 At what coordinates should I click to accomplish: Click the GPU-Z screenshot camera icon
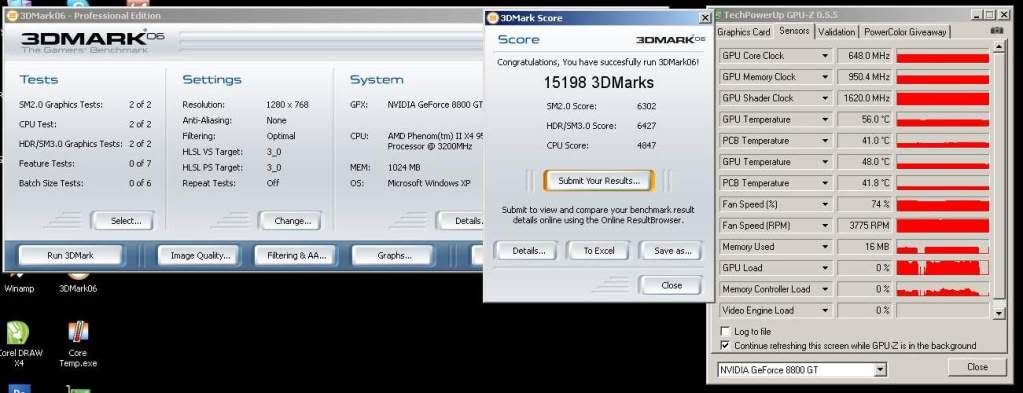click(x=997, y=31)
